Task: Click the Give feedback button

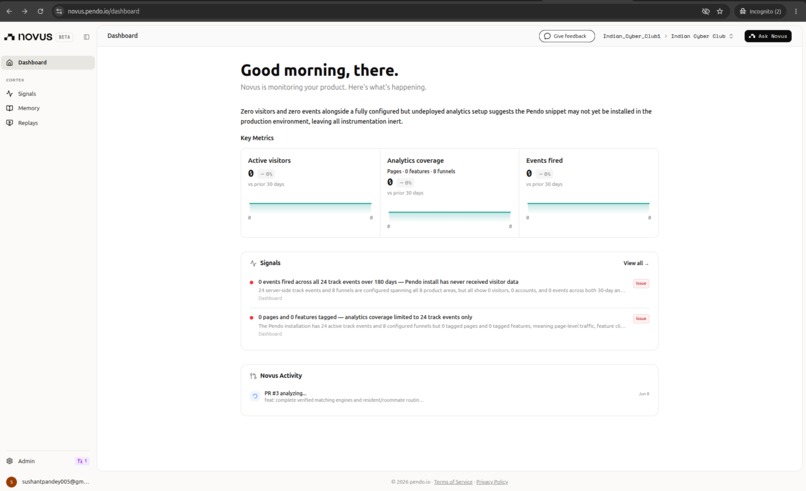Action: (x=566, y=36)
